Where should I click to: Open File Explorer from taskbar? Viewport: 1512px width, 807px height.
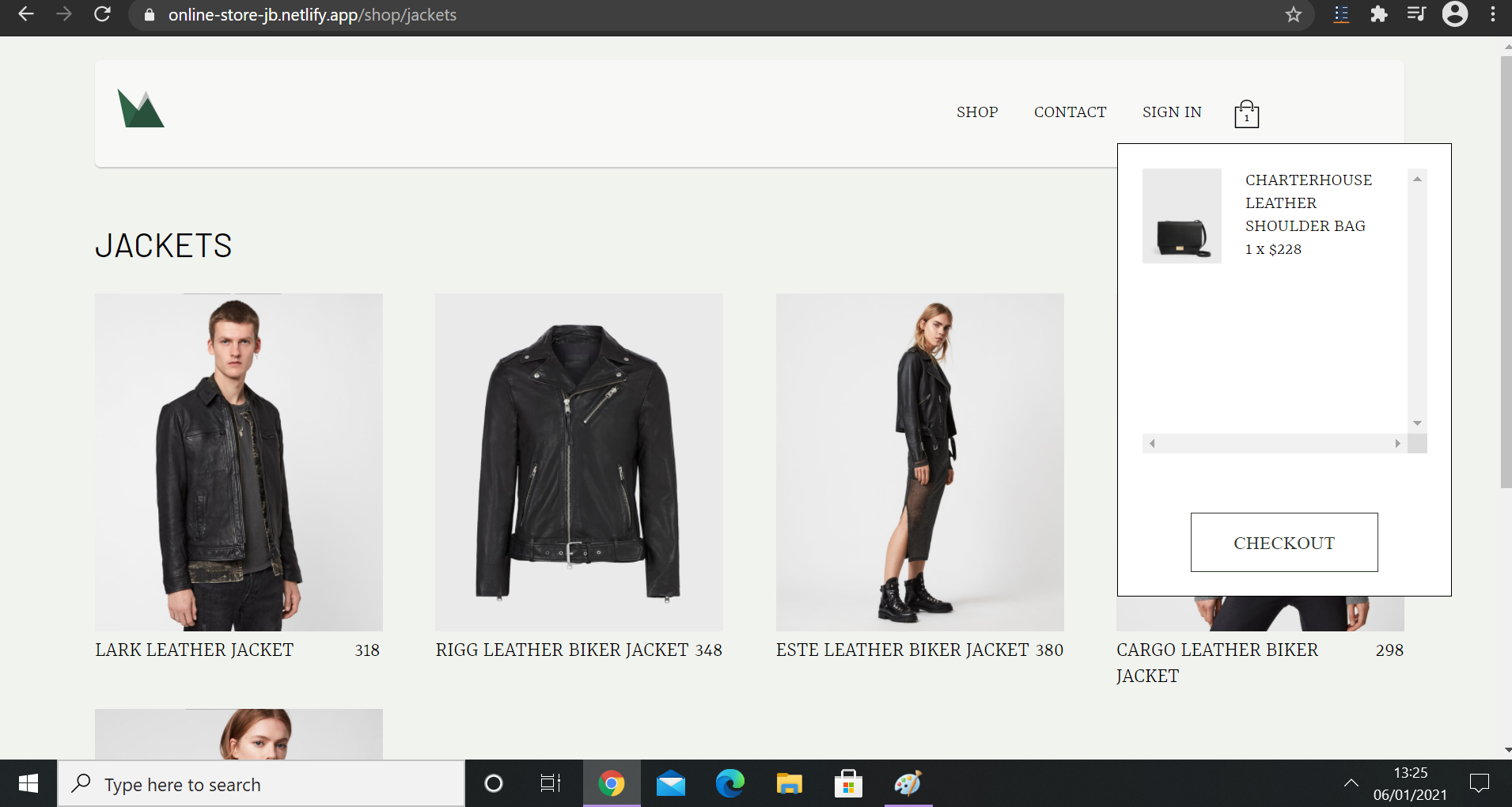tap(789, 783)
